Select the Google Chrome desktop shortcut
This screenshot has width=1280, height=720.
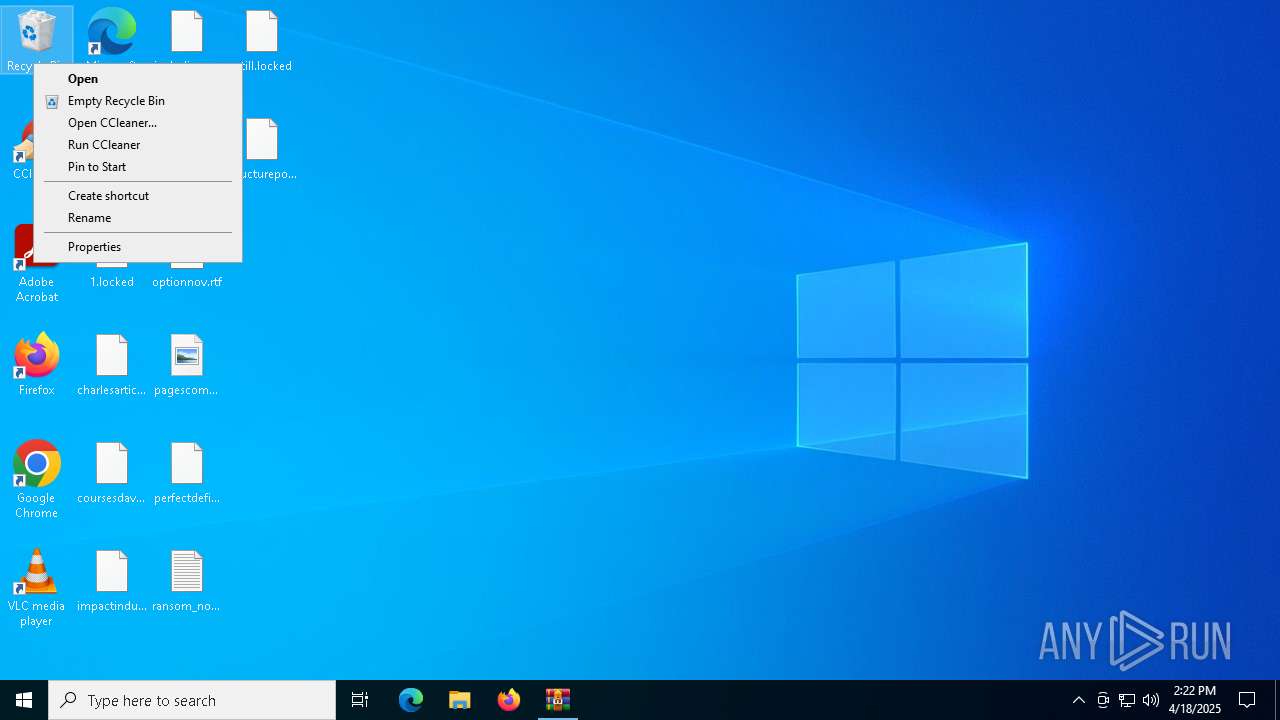pos(36,480)
